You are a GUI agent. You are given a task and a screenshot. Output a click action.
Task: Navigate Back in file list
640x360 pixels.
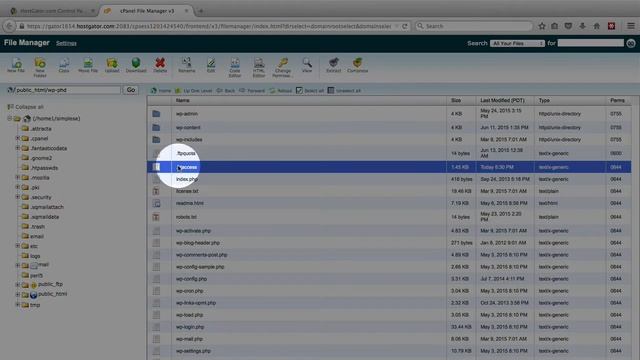click(225, 91)
